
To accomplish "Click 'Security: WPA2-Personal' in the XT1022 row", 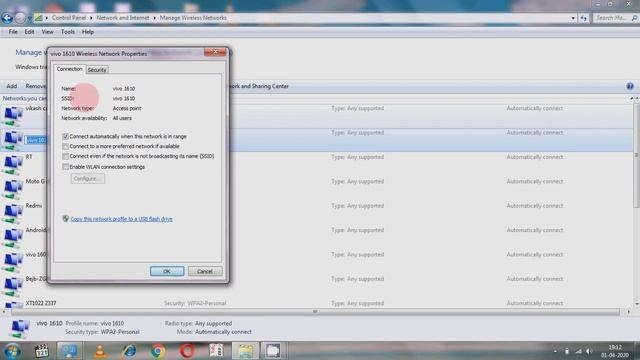I will pos(195,303).
